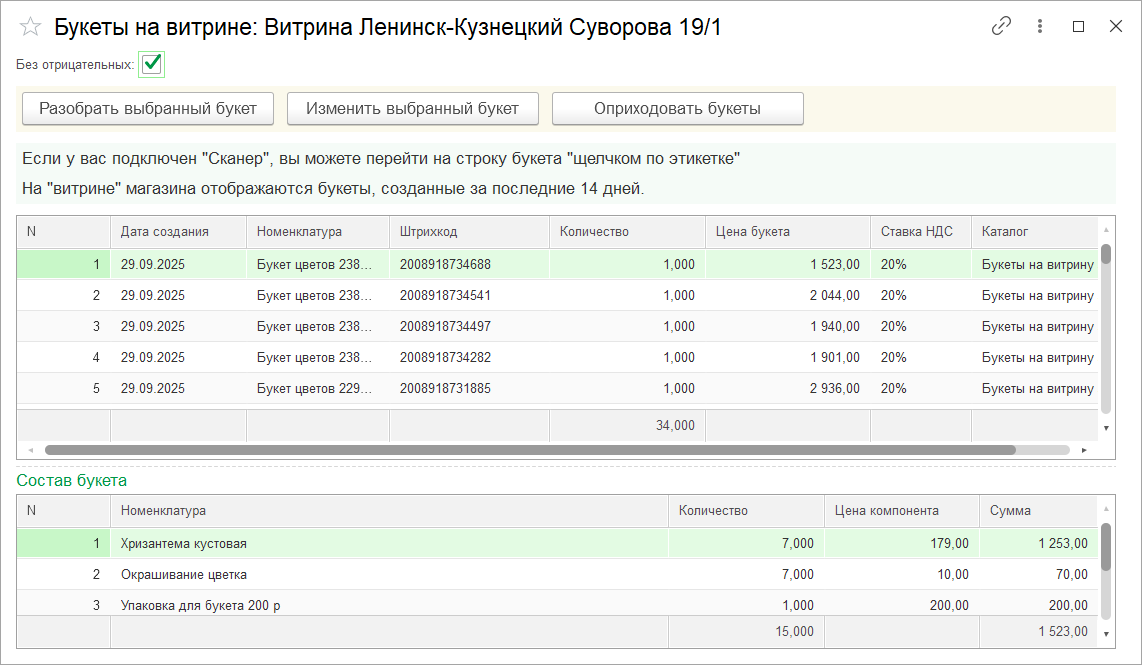Maximize the window using the square icon

[1078, 27]
